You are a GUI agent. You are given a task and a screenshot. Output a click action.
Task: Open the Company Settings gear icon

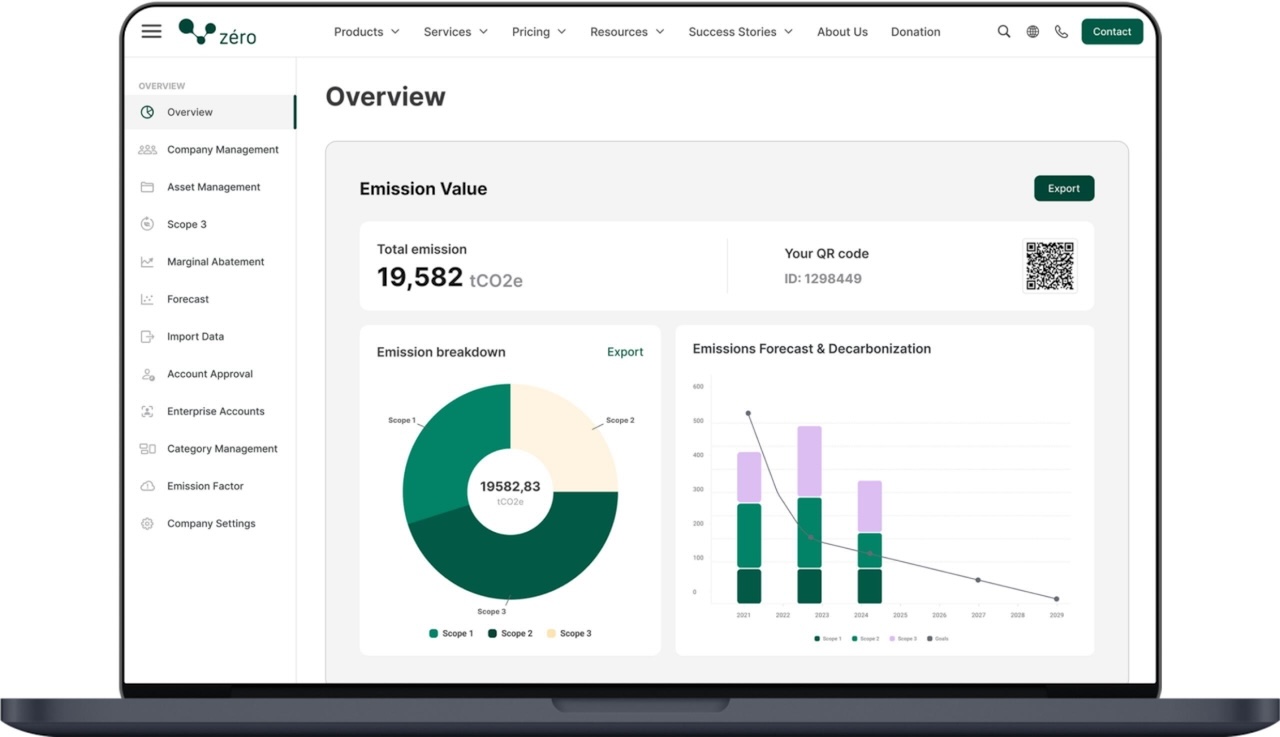(147, 524)
